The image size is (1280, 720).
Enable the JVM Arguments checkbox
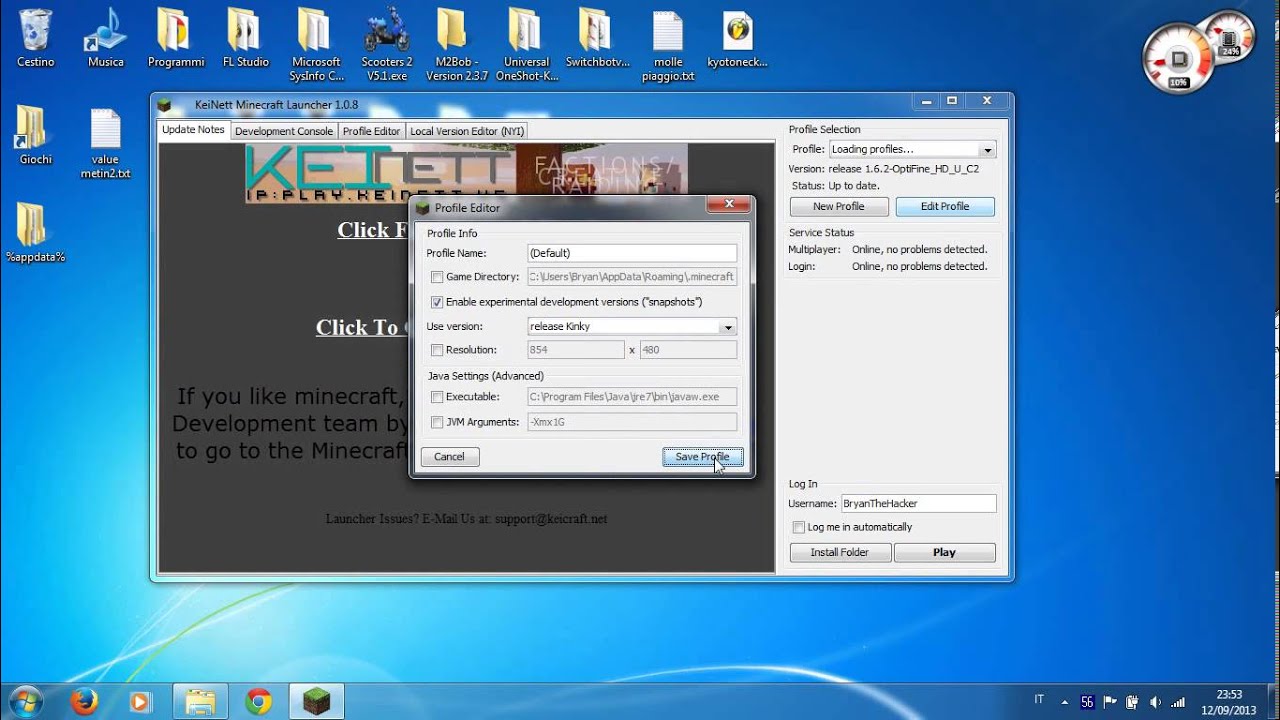pos(437,422)
